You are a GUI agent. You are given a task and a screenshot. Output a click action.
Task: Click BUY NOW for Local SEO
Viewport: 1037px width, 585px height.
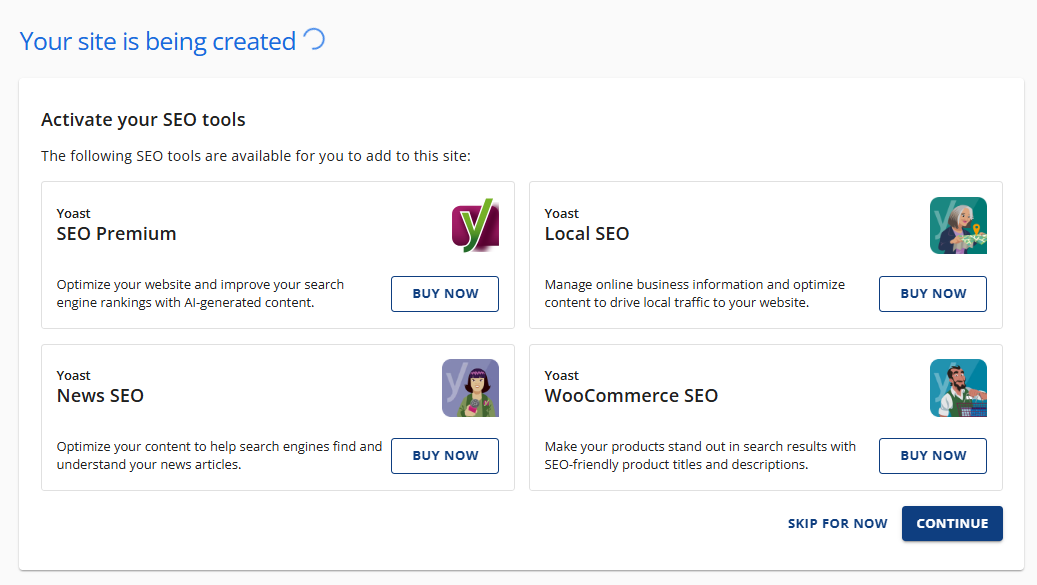932,293
